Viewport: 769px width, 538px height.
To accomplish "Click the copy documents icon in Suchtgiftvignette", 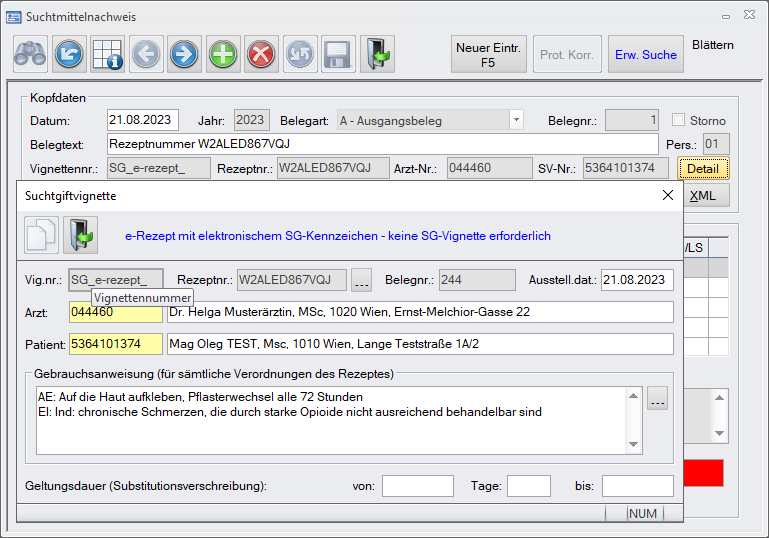I will click(42, 237).
